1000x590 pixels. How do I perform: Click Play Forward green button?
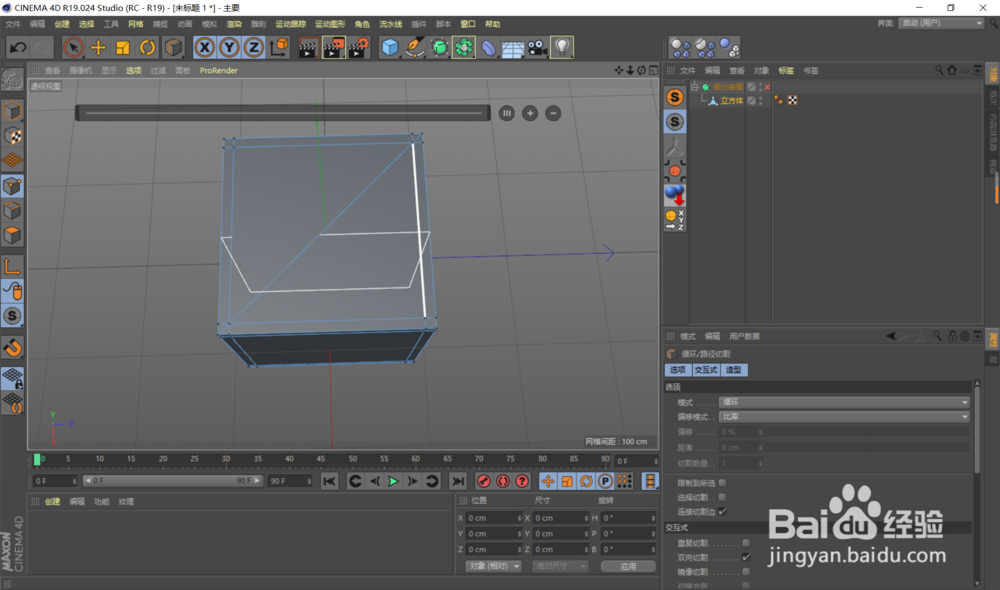393,482
